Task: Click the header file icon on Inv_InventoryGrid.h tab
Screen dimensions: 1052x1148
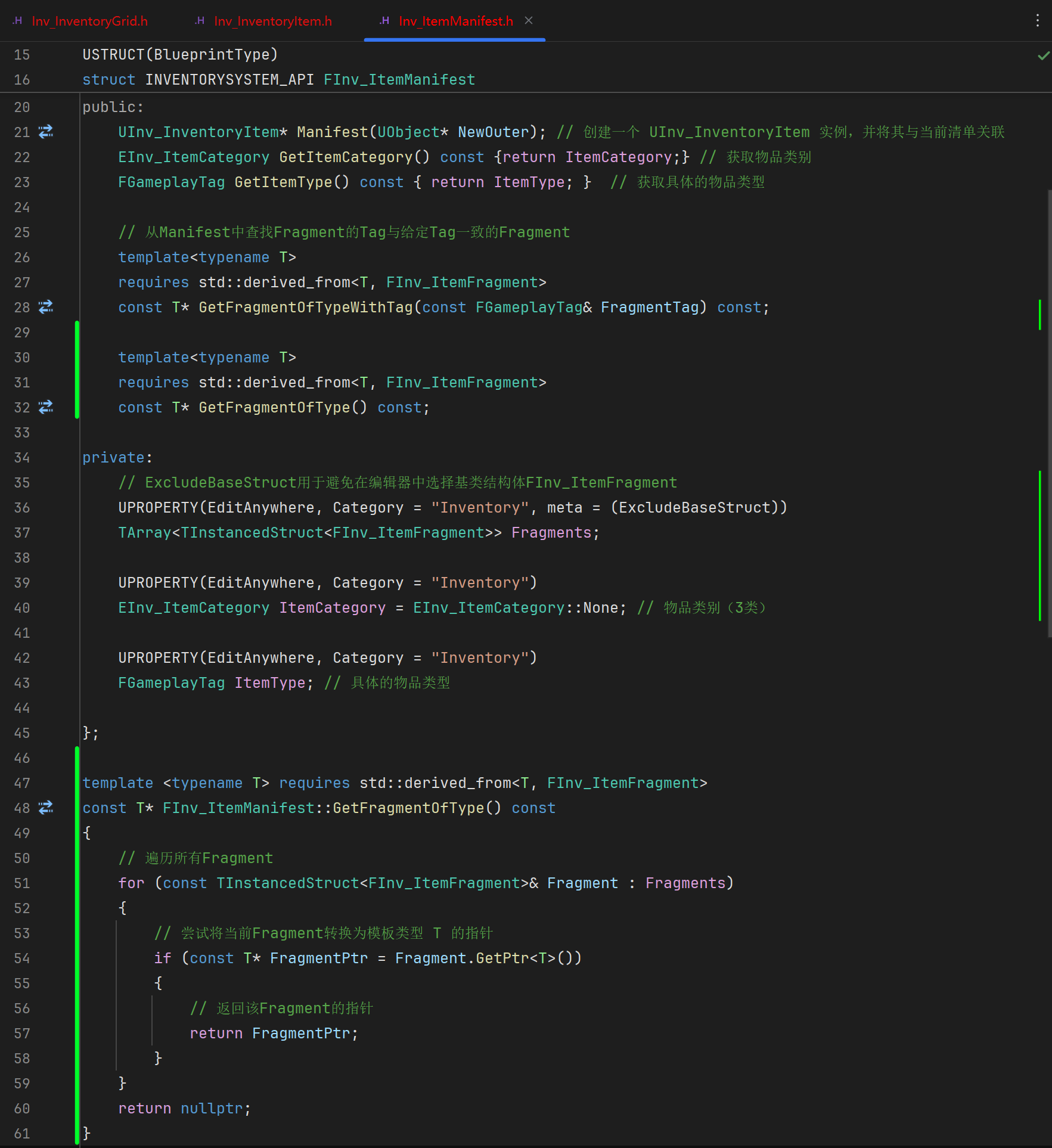Action: pyautogui.click(x=18, y=21)
